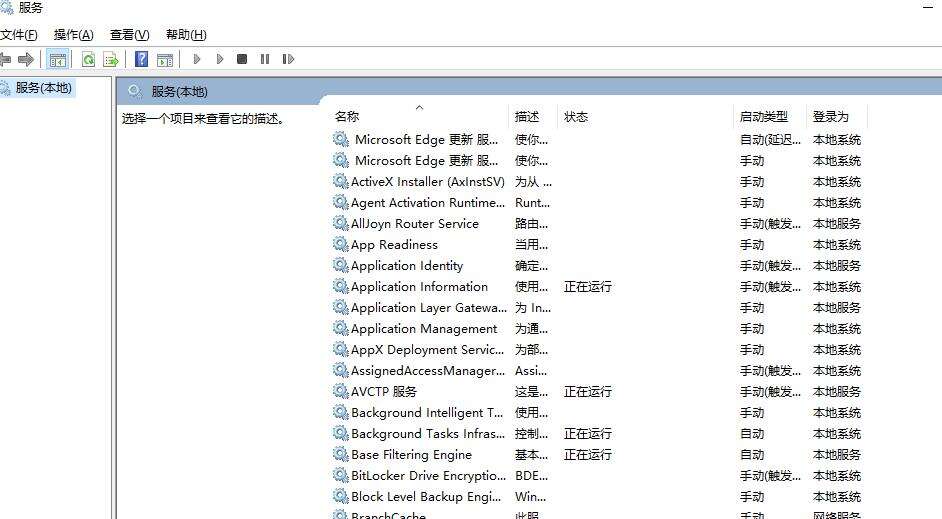Select BitLocker Drive Encryption service name
942x519 pixels.
click(x=428, y=476)
